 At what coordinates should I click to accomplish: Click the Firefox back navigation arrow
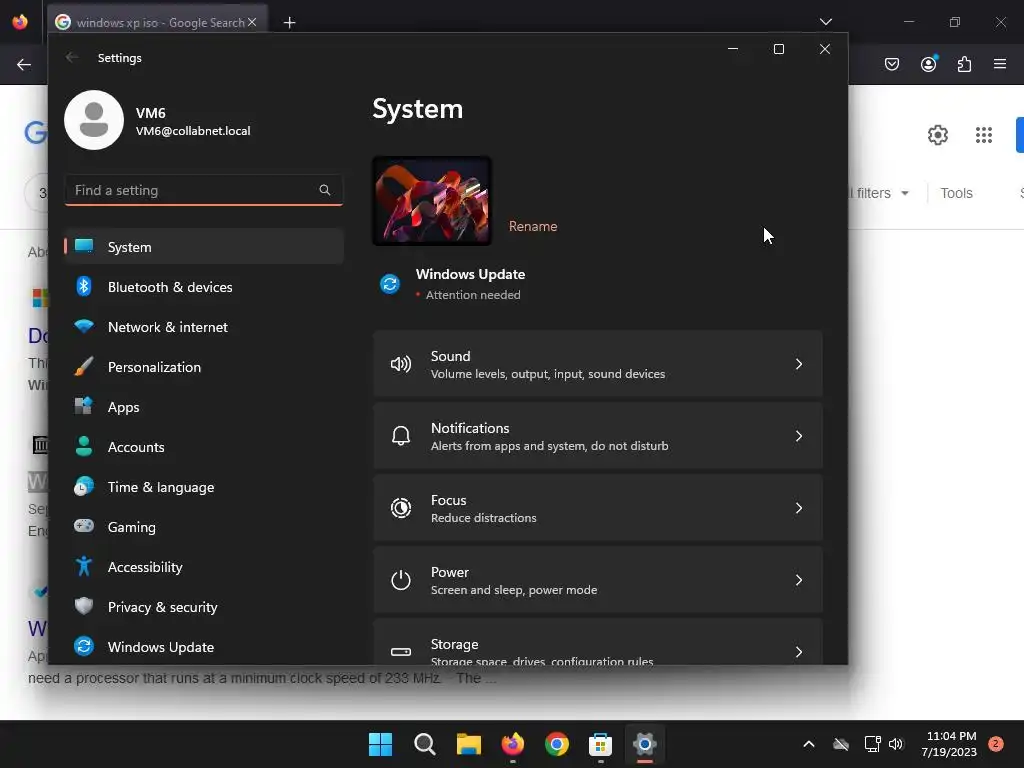pos(24,64)
